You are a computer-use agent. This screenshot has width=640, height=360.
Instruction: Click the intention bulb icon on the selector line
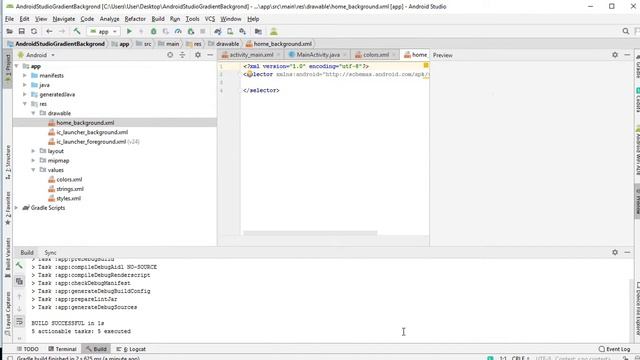249,74
